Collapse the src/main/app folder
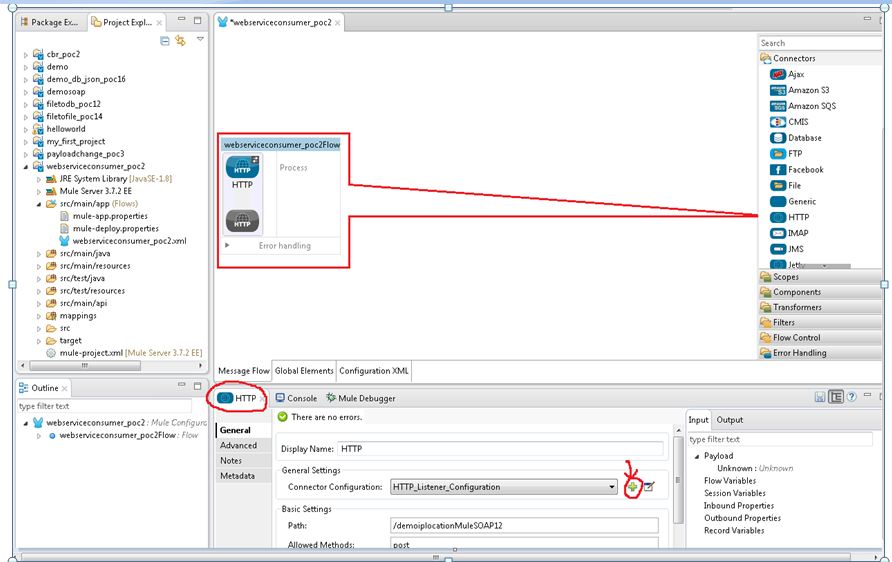The height and width of the screenshot is (562, 892). 39,204
